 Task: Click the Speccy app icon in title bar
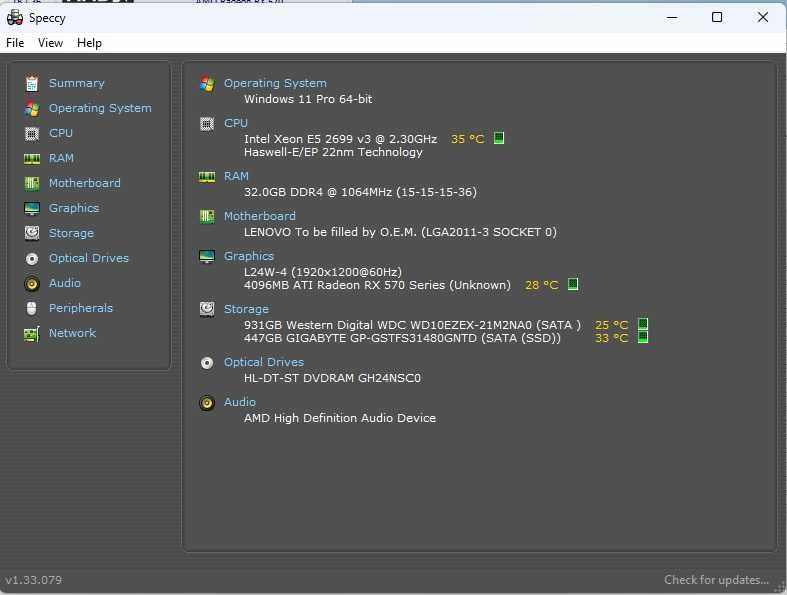15,18
